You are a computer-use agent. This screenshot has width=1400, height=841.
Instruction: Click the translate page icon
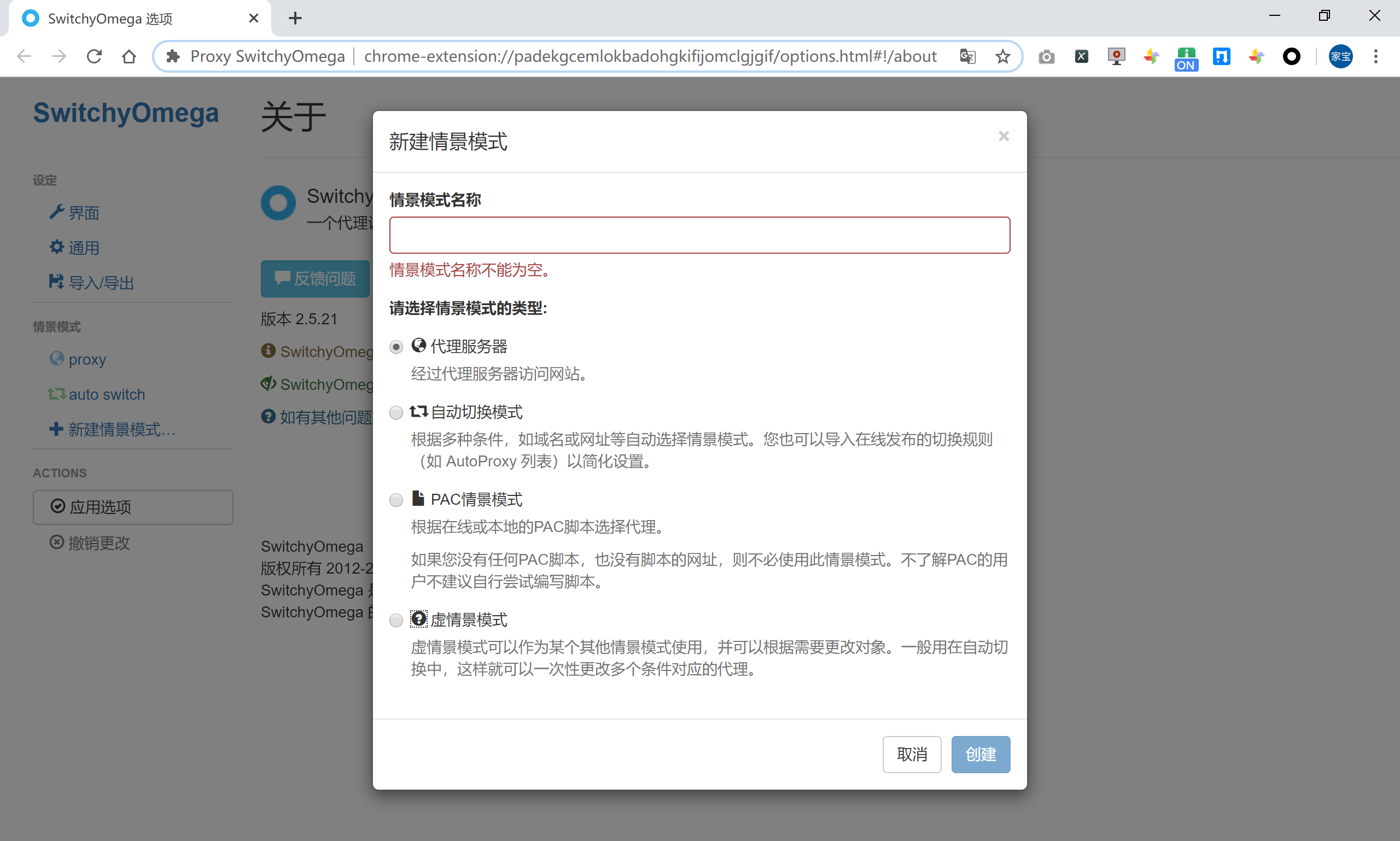tap(967, 56)
